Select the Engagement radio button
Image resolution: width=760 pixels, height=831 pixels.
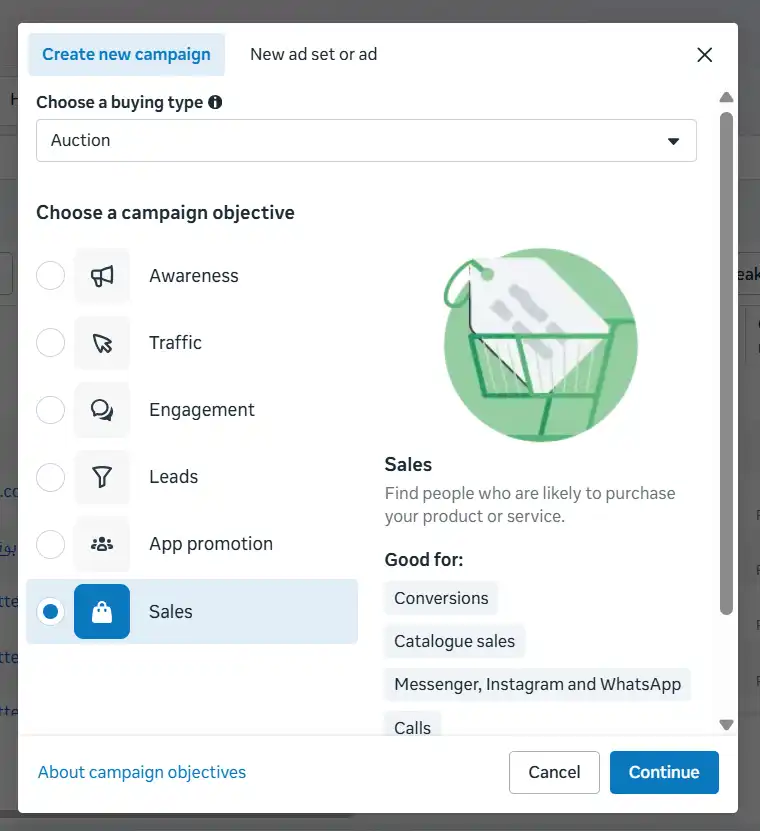[50, 410]
